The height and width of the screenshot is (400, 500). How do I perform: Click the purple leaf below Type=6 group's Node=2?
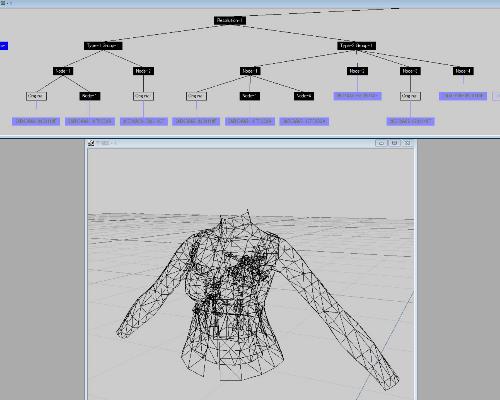pyautogui.click(x=357, y=96)
